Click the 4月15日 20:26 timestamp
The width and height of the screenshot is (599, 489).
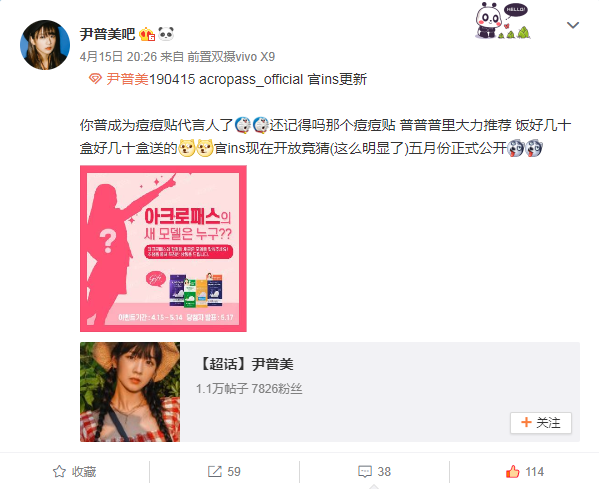tap(118, 57)
